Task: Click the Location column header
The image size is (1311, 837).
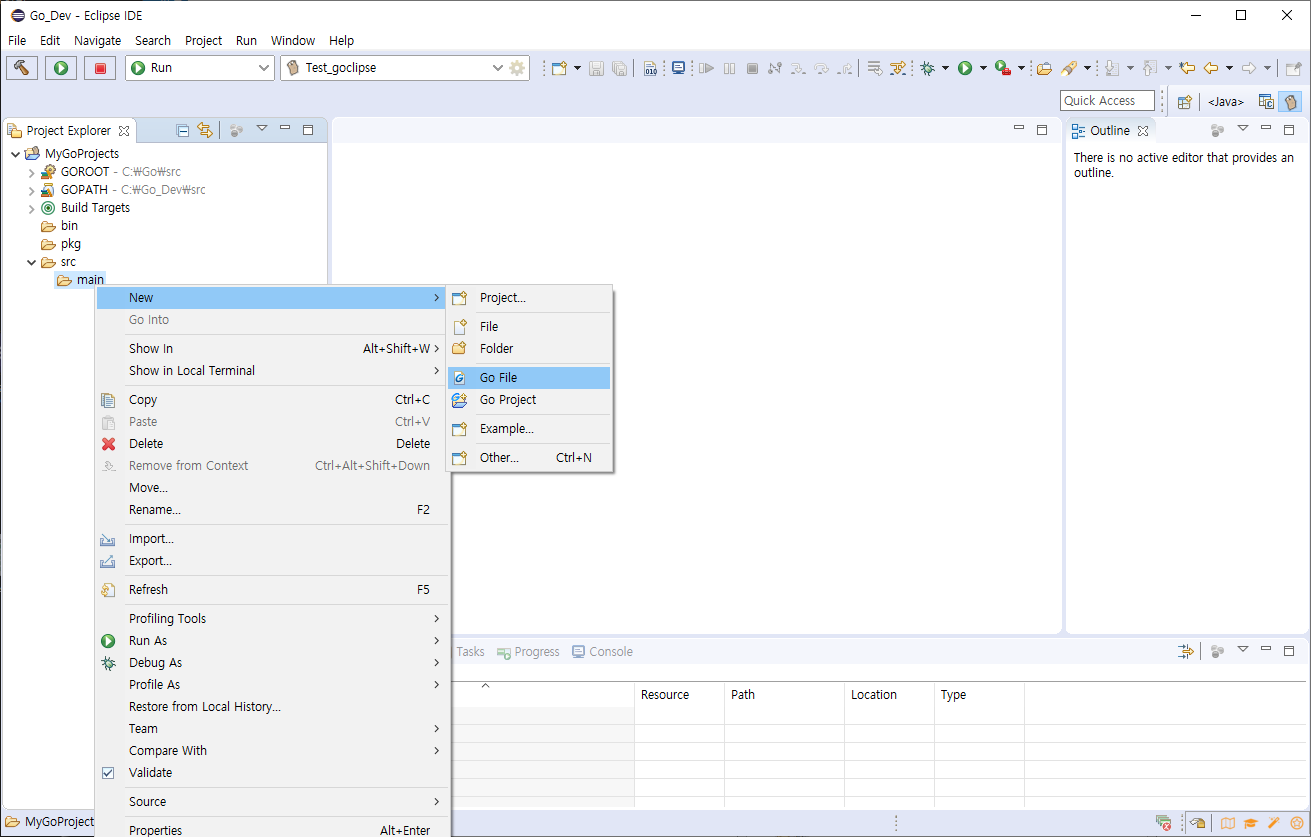Action: 889,695
